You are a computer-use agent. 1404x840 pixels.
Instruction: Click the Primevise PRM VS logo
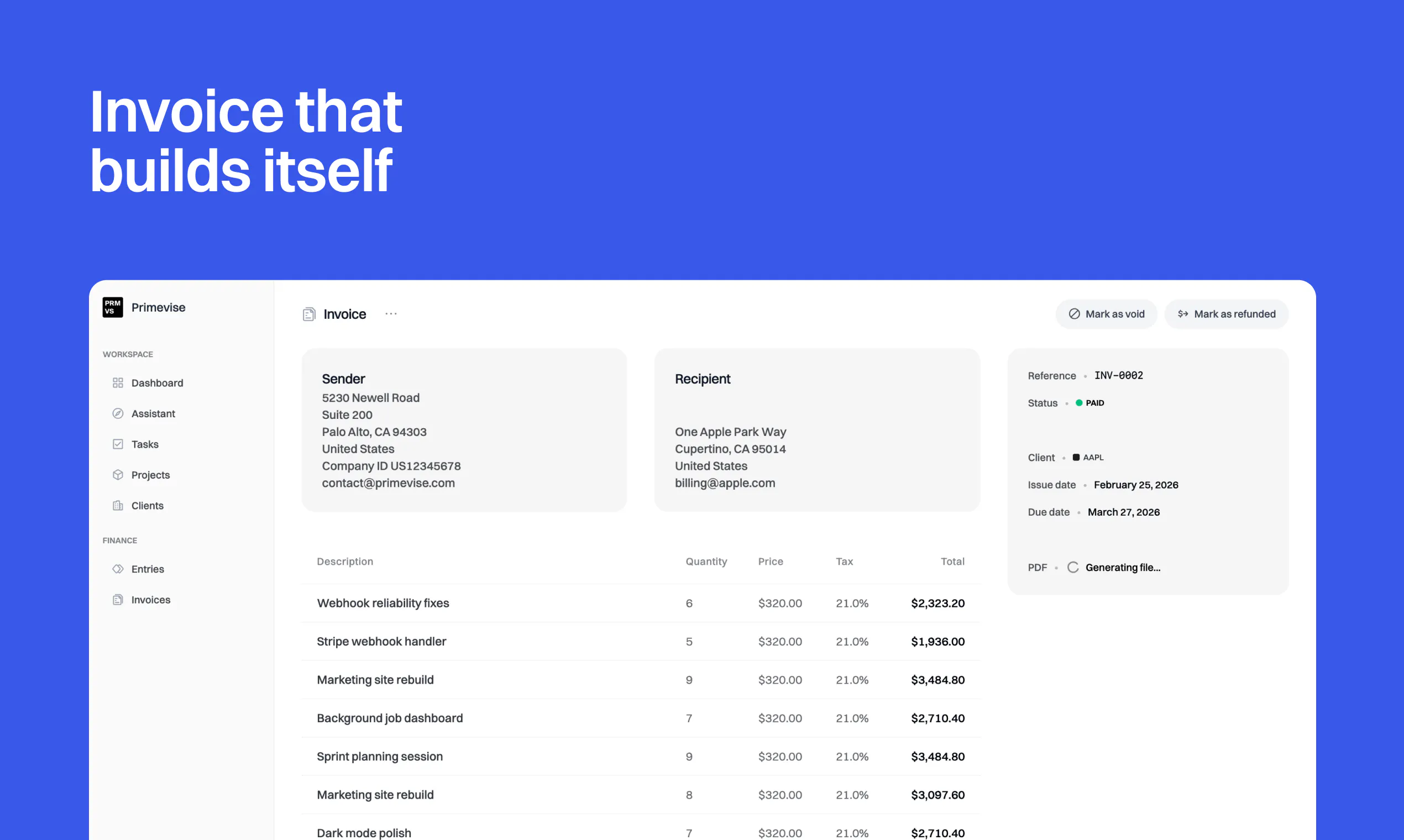point(113,307)
